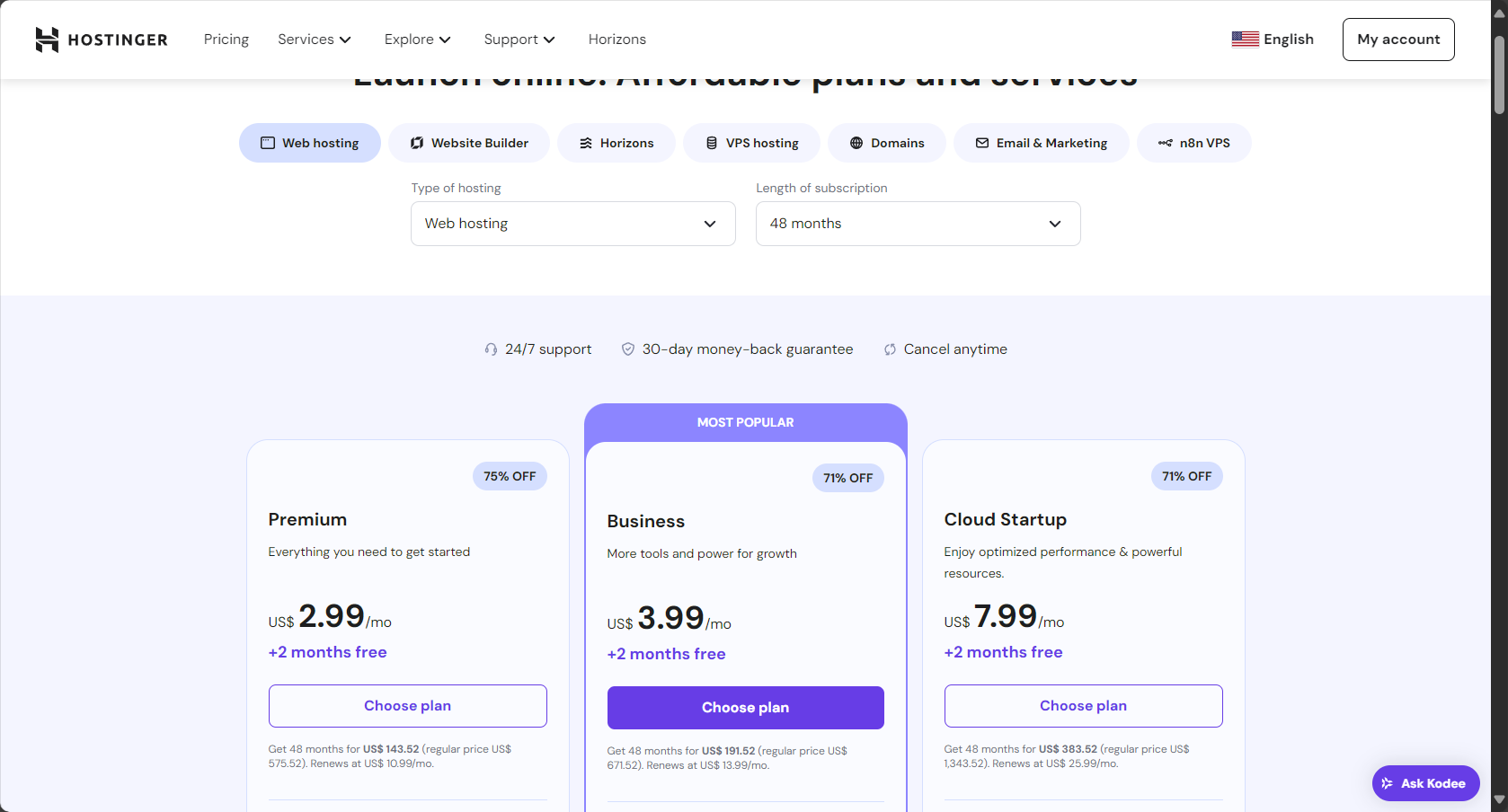Click the VPS hosting server icon
Viewport: 1508px width, 812px height.
(712, 143)
